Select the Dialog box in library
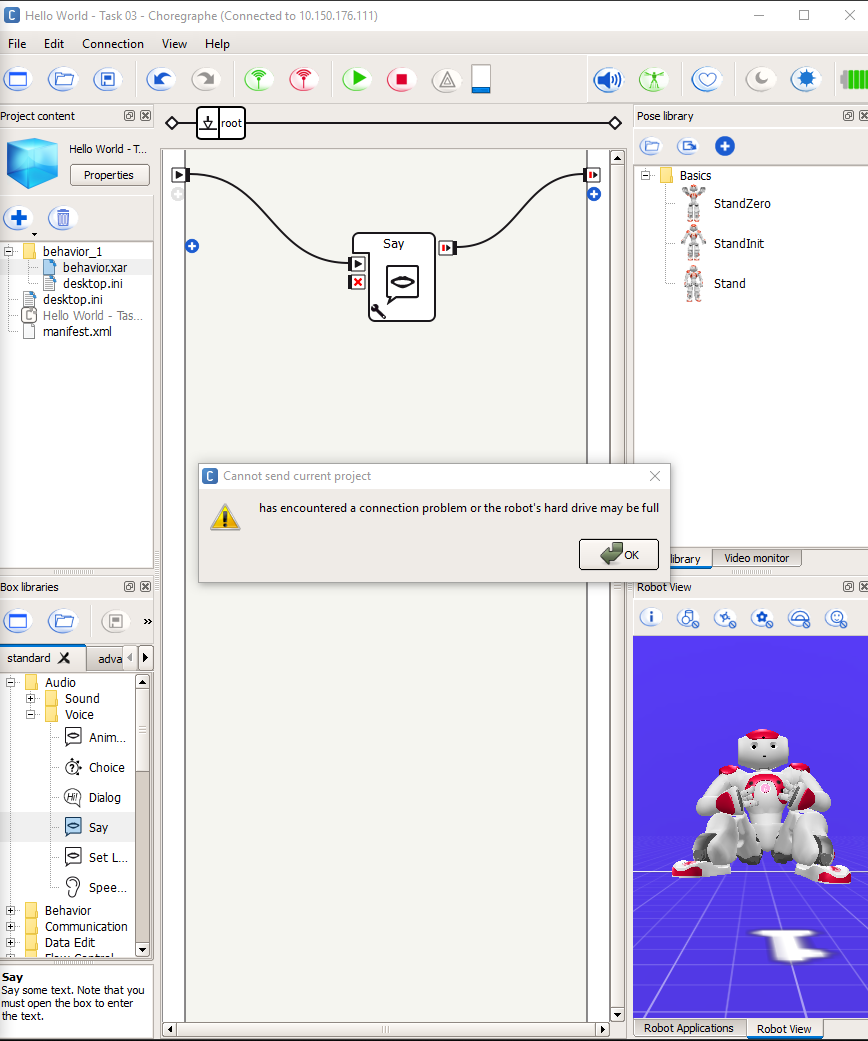The image size is (868, 1041). [x=93, y=797]
